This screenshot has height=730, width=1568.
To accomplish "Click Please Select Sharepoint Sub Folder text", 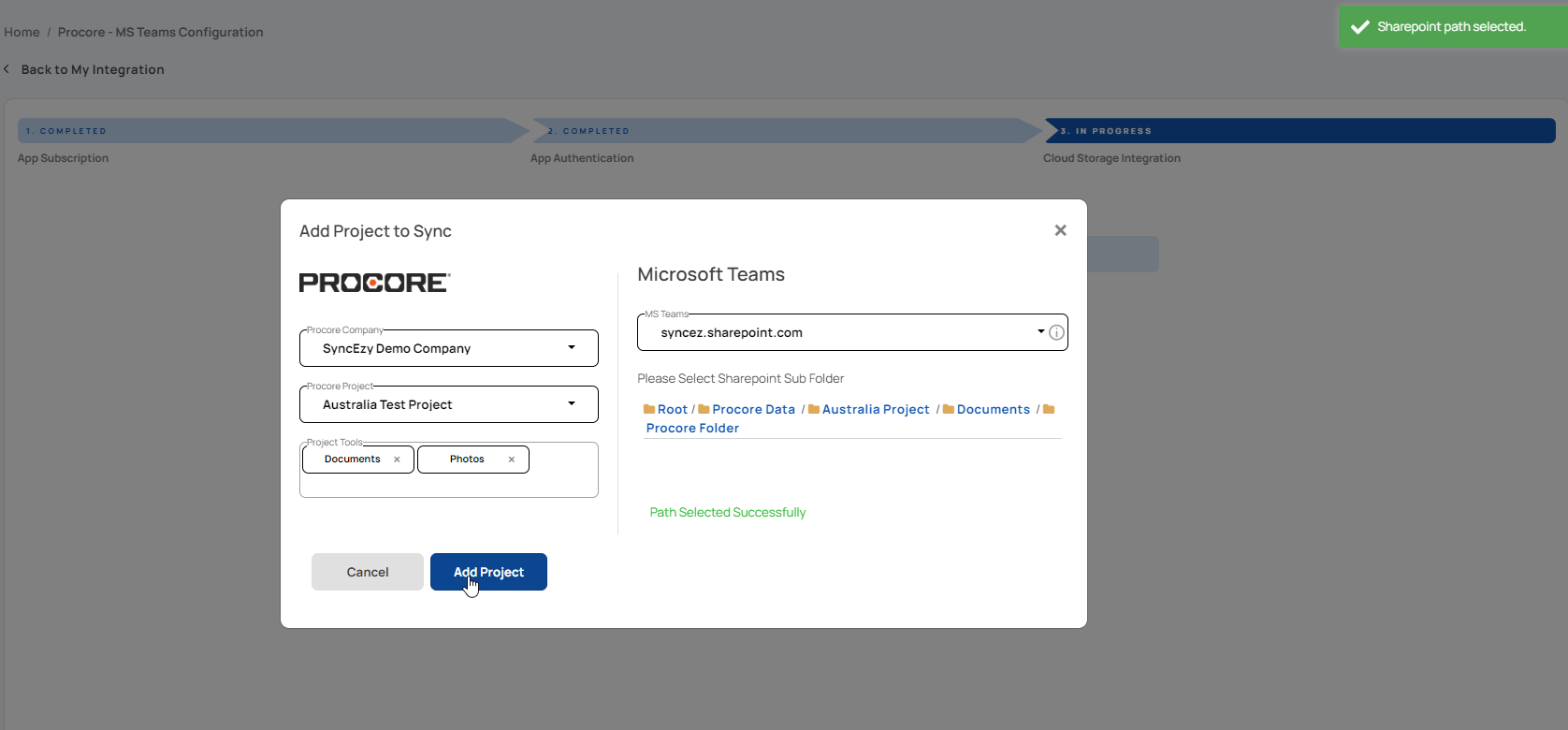I will tap(741, 378).
